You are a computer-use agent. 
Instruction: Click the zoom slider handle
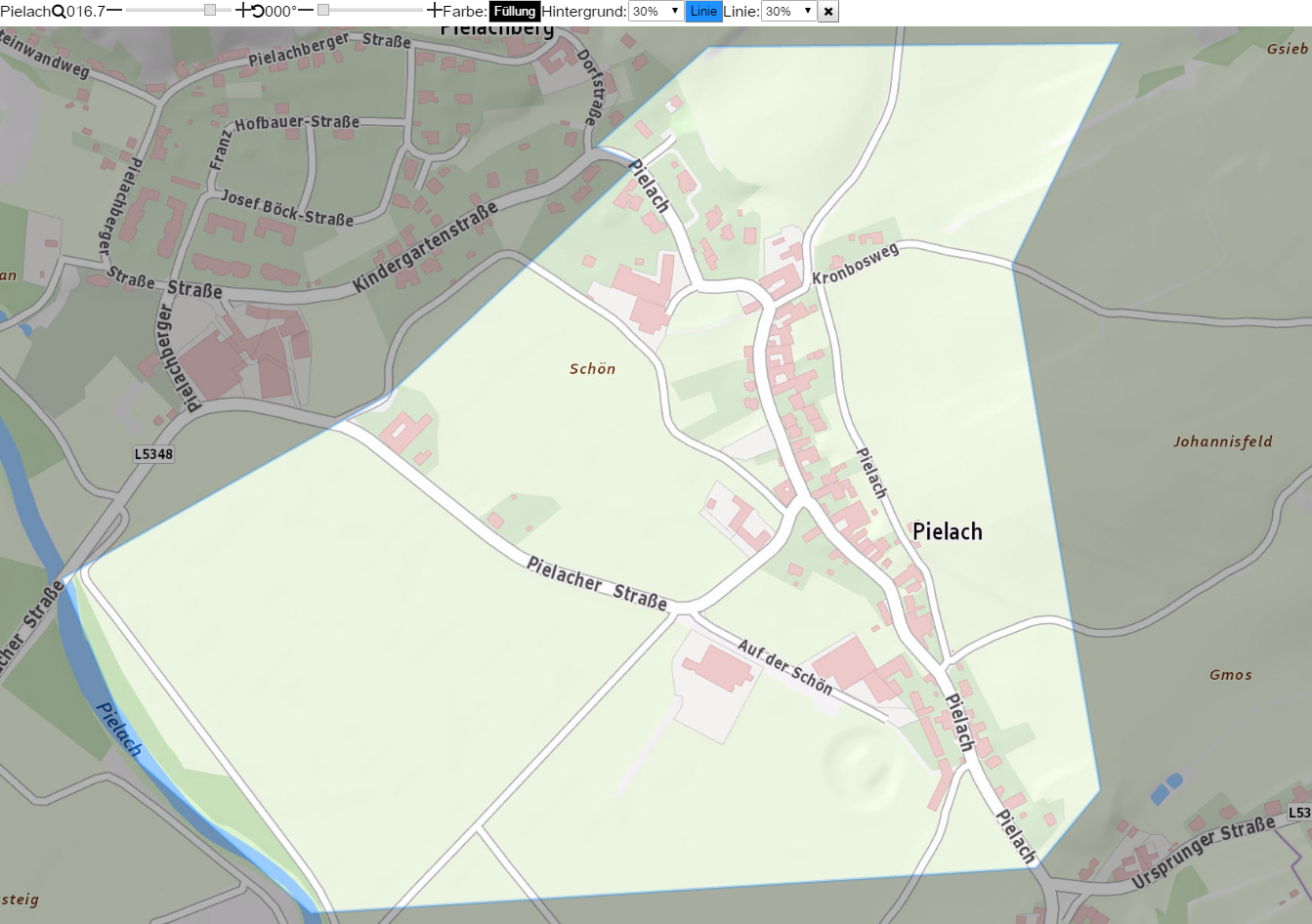(210, 11)
